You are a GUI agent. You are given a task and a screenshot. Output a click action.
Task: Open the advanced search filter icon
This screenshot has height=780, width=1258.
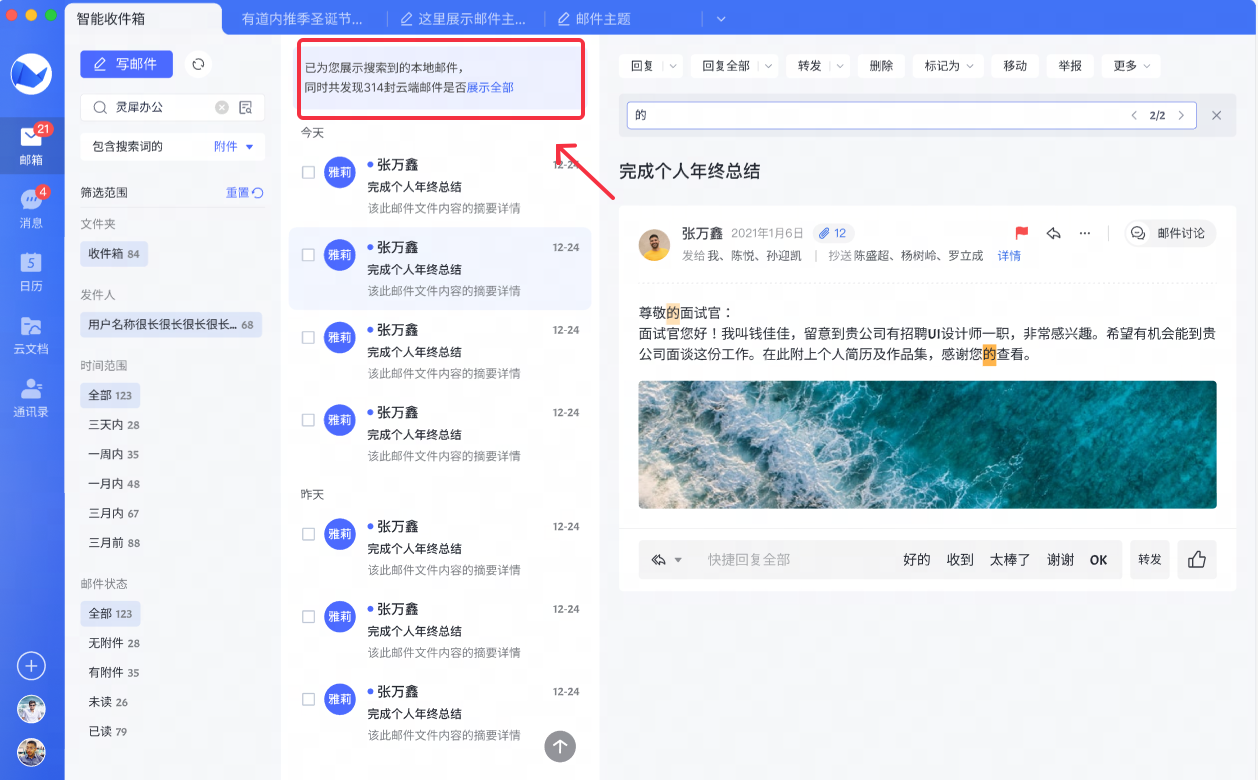(246, 107)
